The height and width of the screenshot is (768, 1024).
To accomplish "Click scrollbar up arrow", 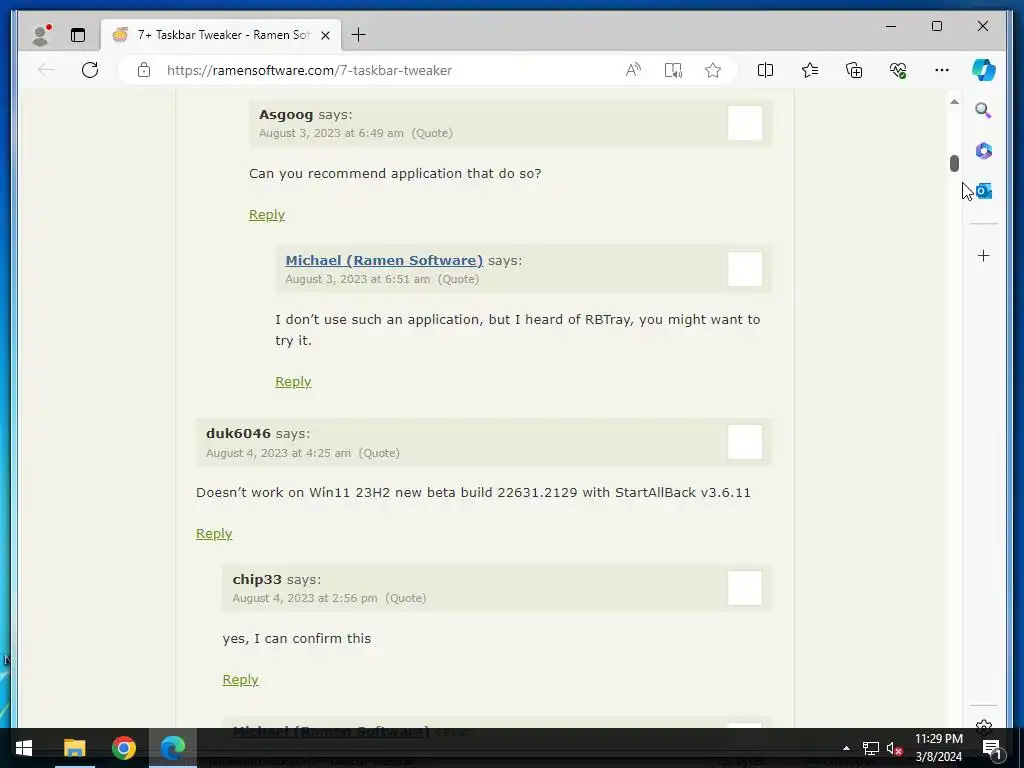I will click(x=954, y=101).
